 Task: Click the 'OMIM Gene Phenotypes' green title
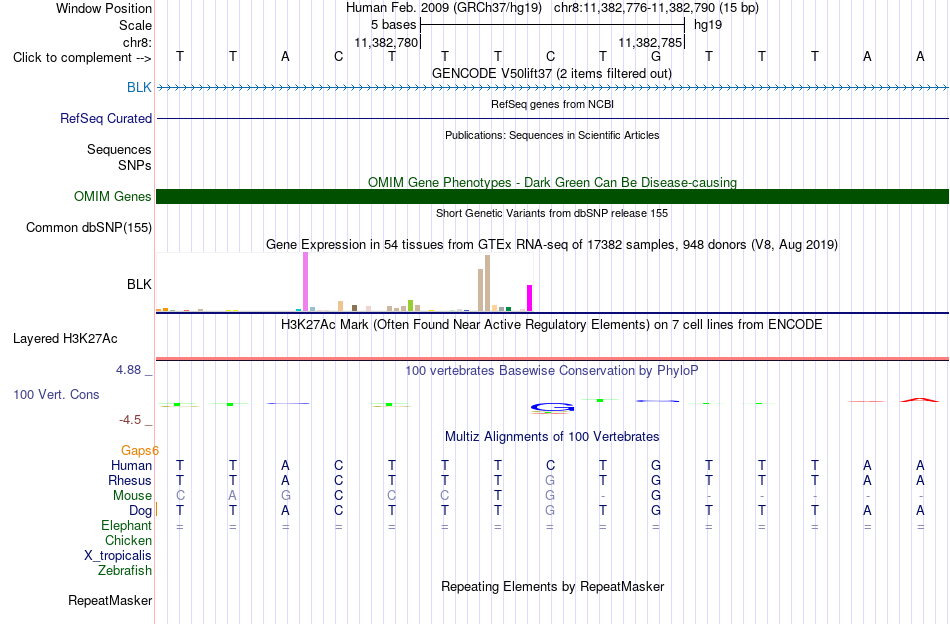click(552, 182)
